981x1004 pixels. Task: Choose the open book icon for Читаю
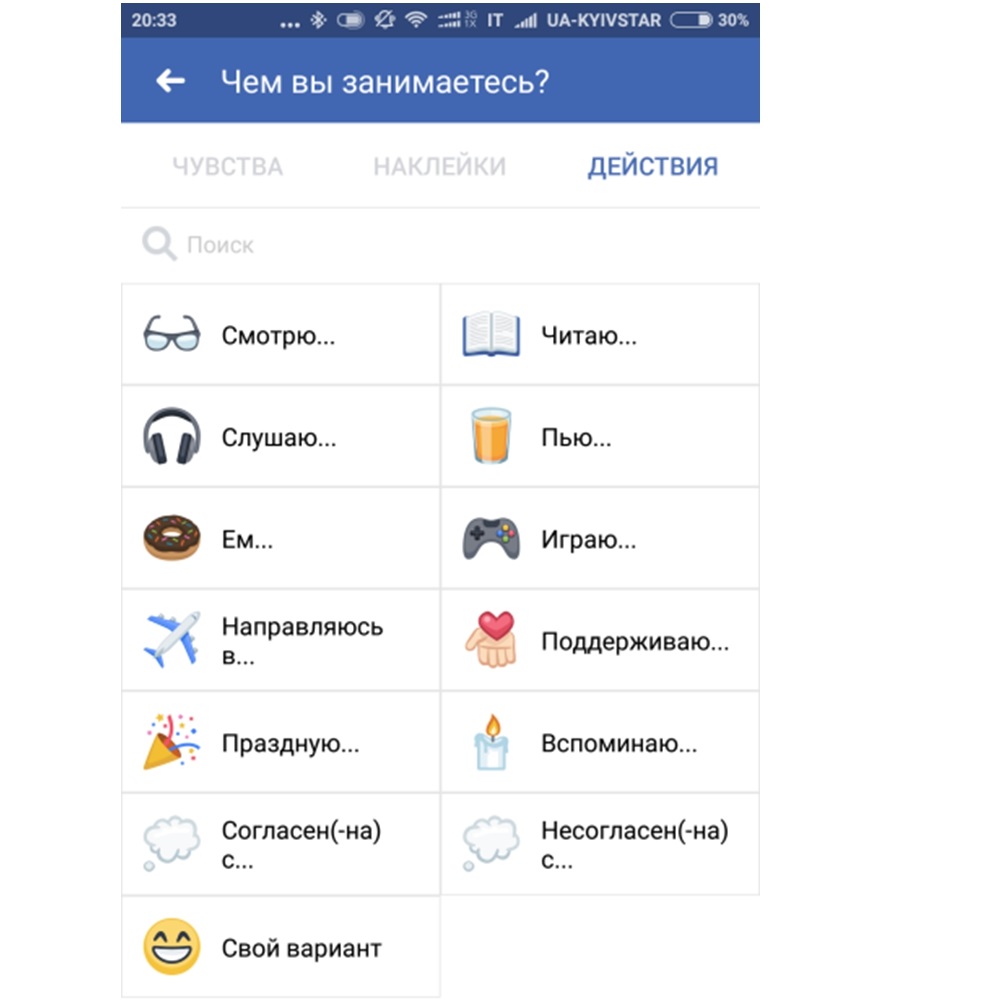pos(491,334)
